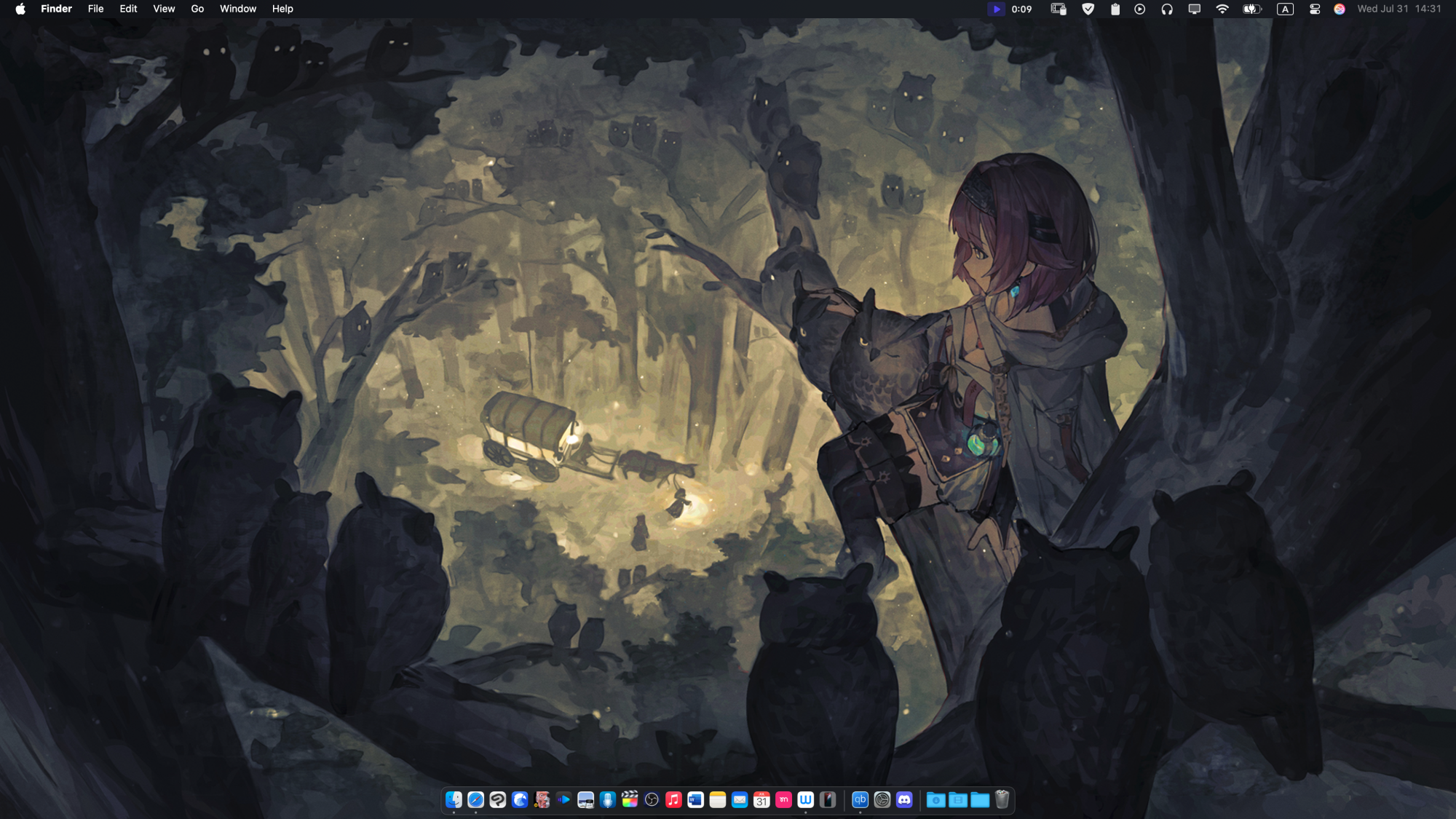Screen dimensions: 1456x819
Task: Click the Wi-Fi status icon
Action: coord(1222,9)
